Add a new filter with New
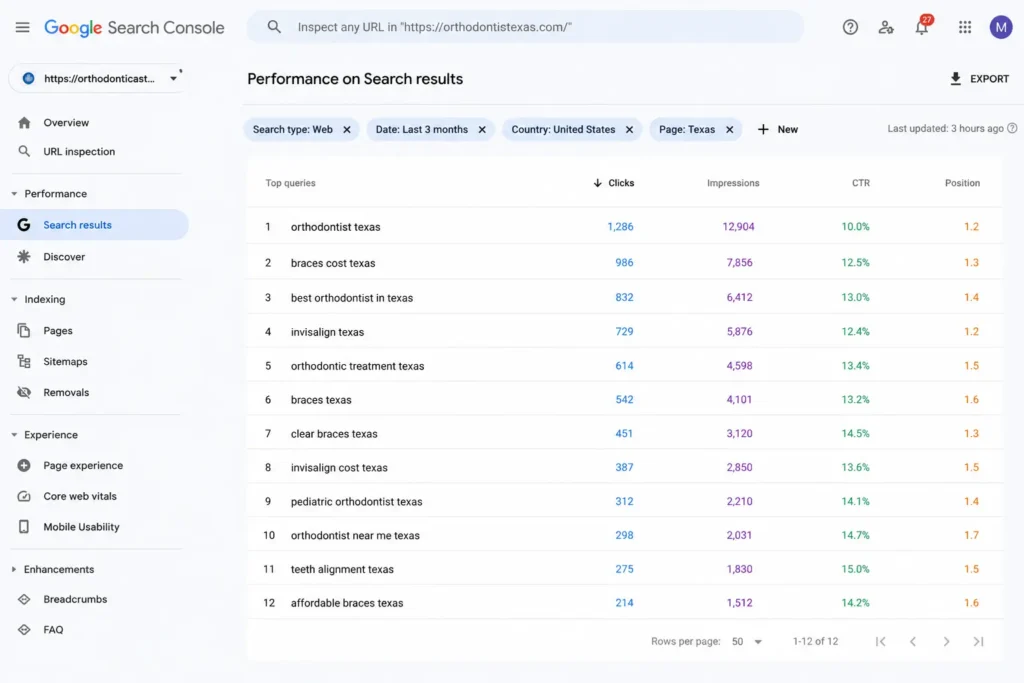Image resolution: width=1024 pixels, height=683 pixels. tap(778, 129)
